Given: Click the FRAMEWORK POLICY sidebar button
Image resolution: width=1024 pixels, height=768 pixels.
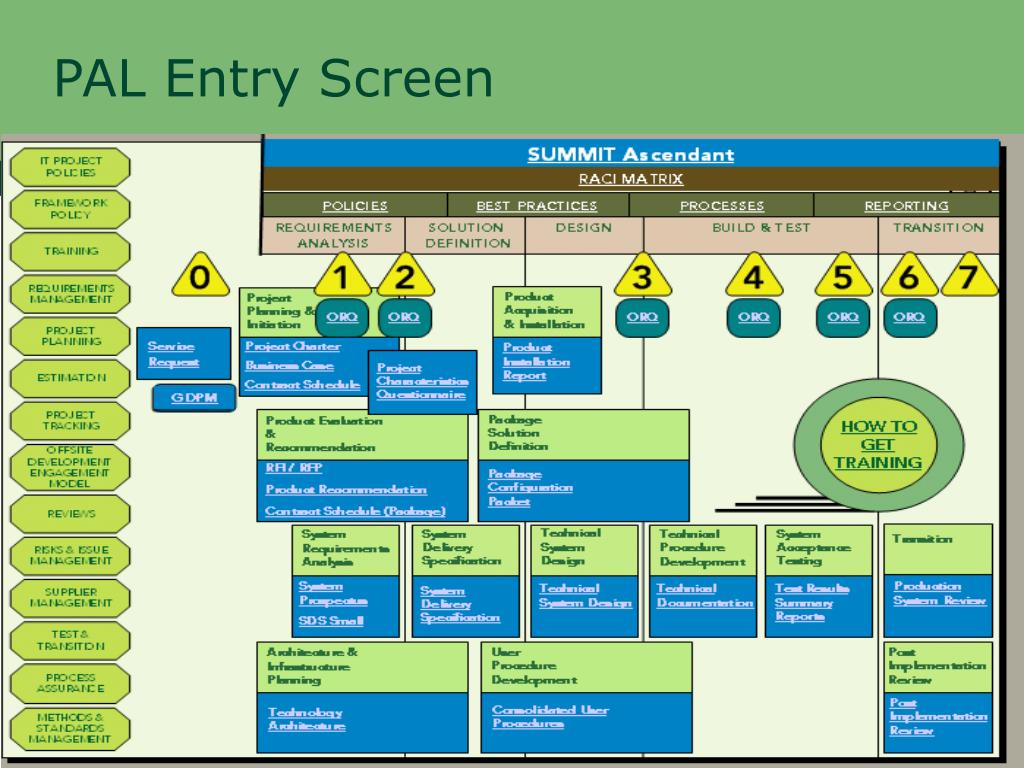Looking at the screenshot, I should click(70, 209).
